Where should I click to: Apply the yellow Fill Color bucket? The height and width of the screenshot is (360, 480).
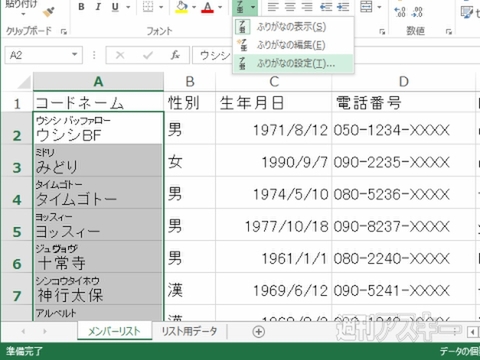pos(182,7)
